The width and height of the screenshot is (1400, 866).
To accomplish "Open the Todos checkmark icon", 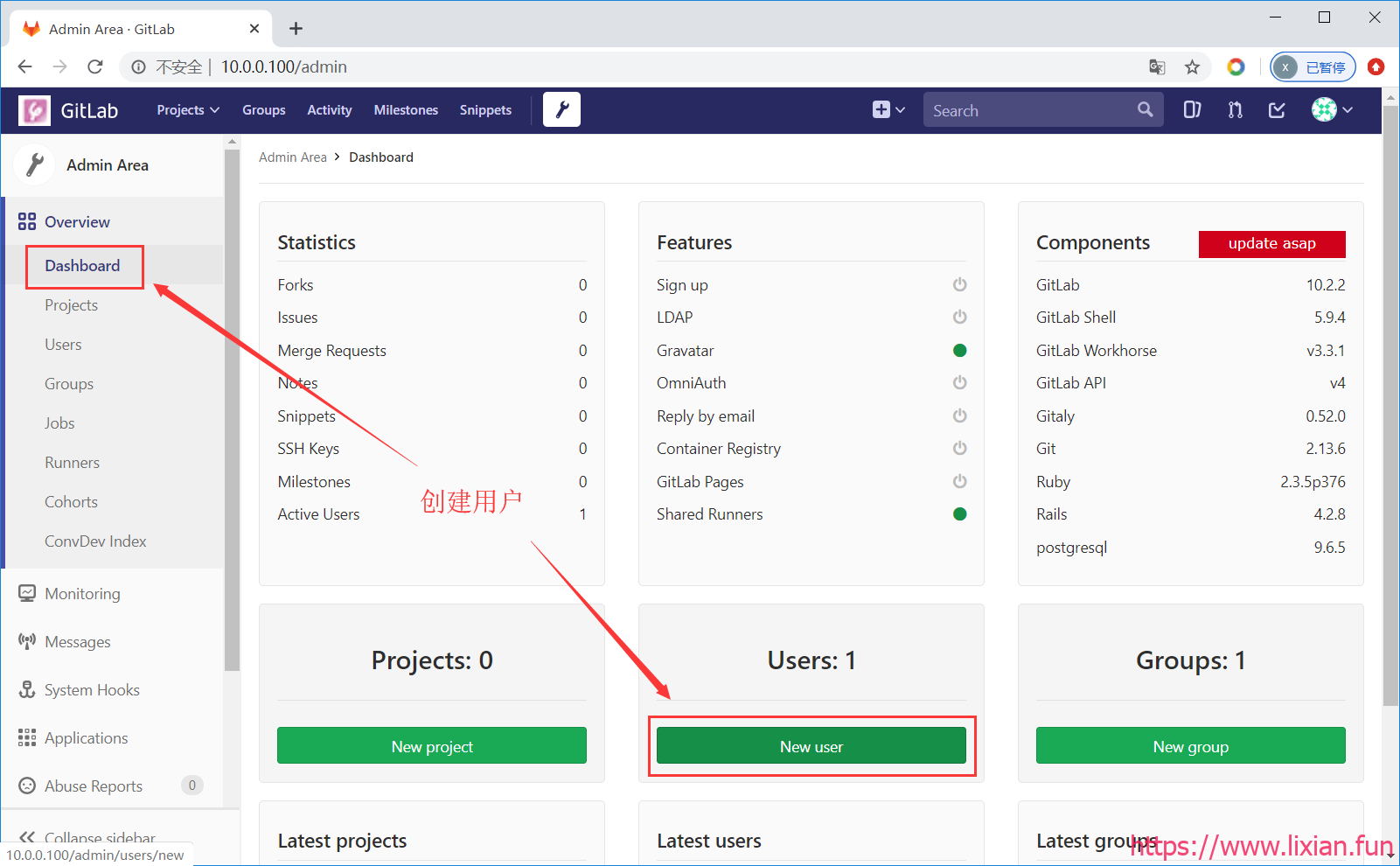I will (1277, 110).
